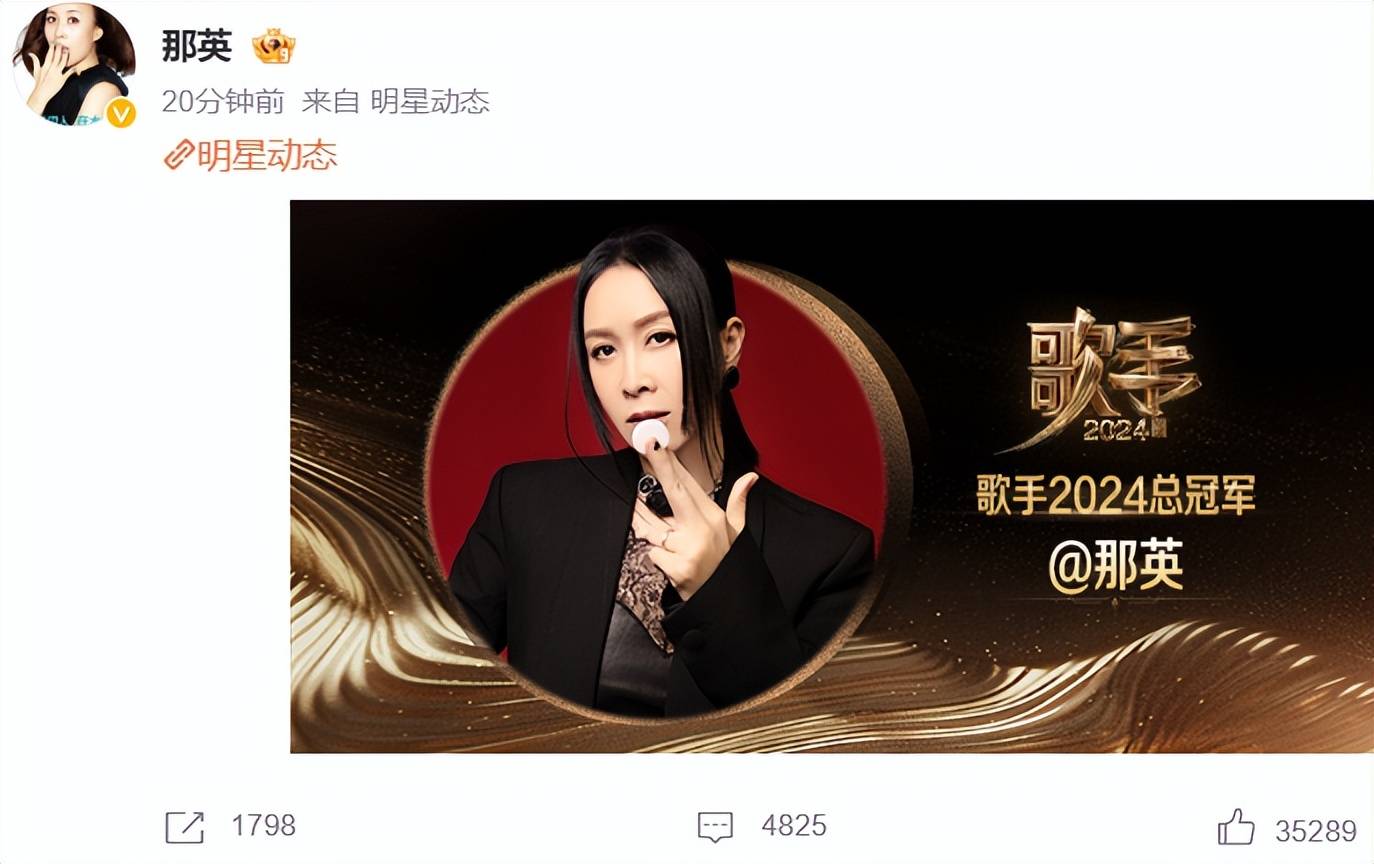Viewport: 1374px width, 864px height.
Task: Click the repost share icon
Action: [x=184, y=827]
